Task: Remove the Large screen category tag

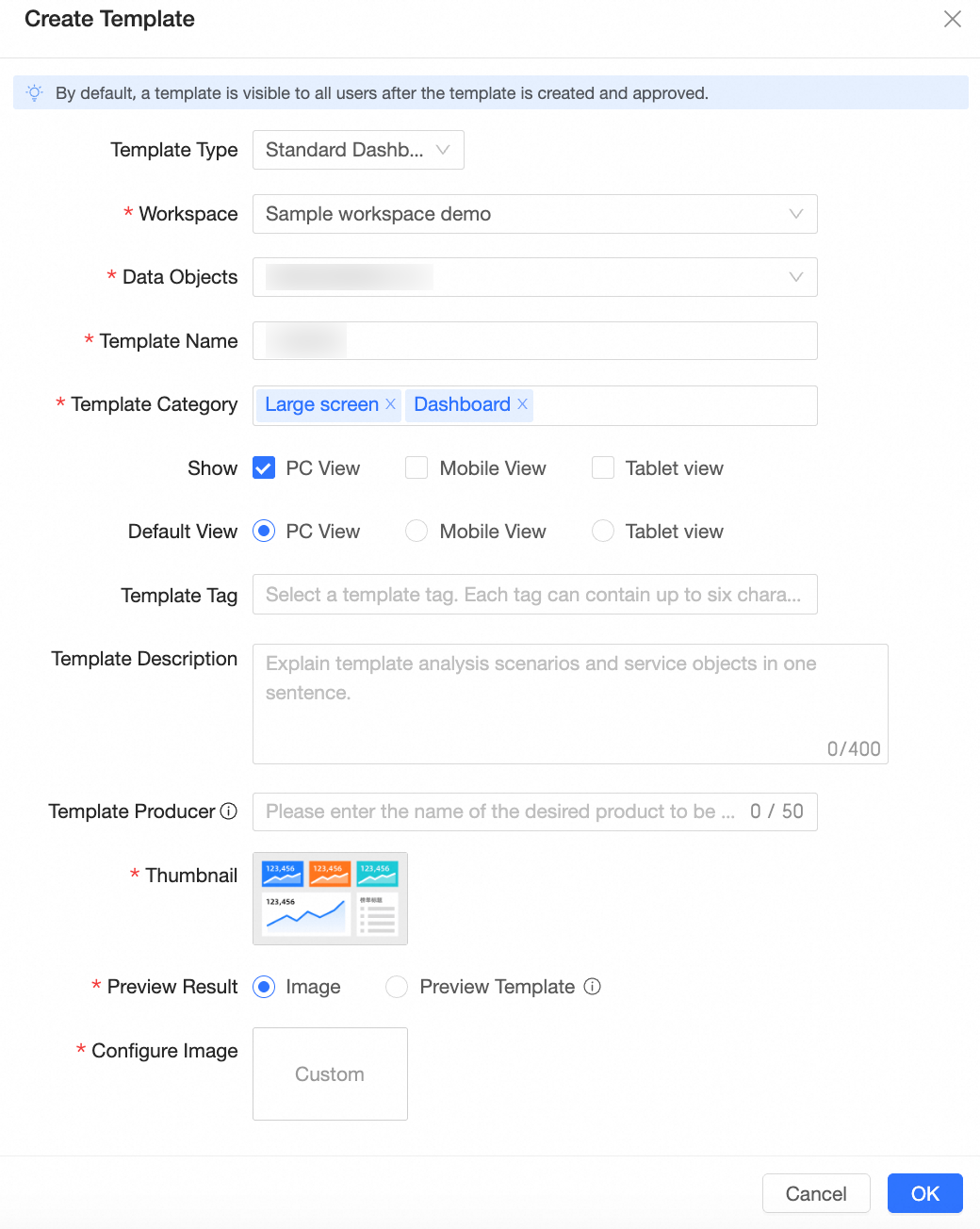Action: (x=390, y=404)
